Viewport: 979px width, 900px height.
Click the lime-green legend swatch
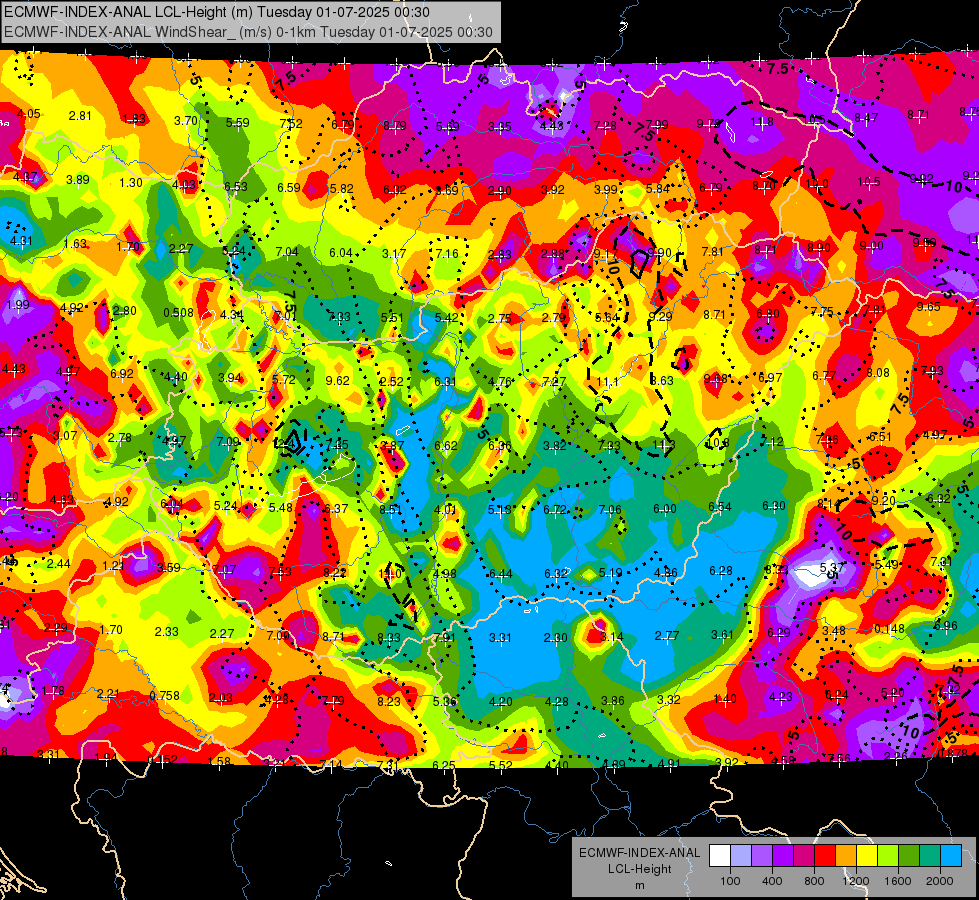point(888,856)
